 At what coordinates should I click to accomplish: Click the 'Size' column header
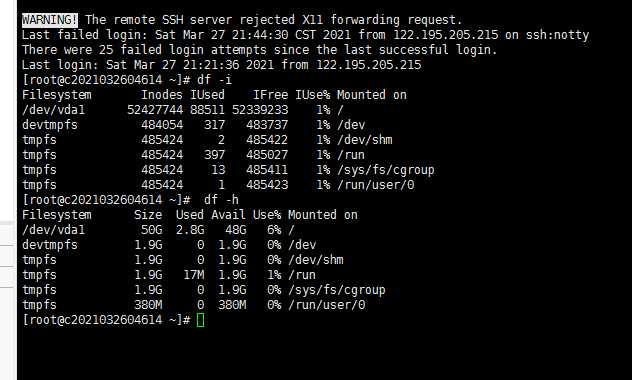coord(148,215)
